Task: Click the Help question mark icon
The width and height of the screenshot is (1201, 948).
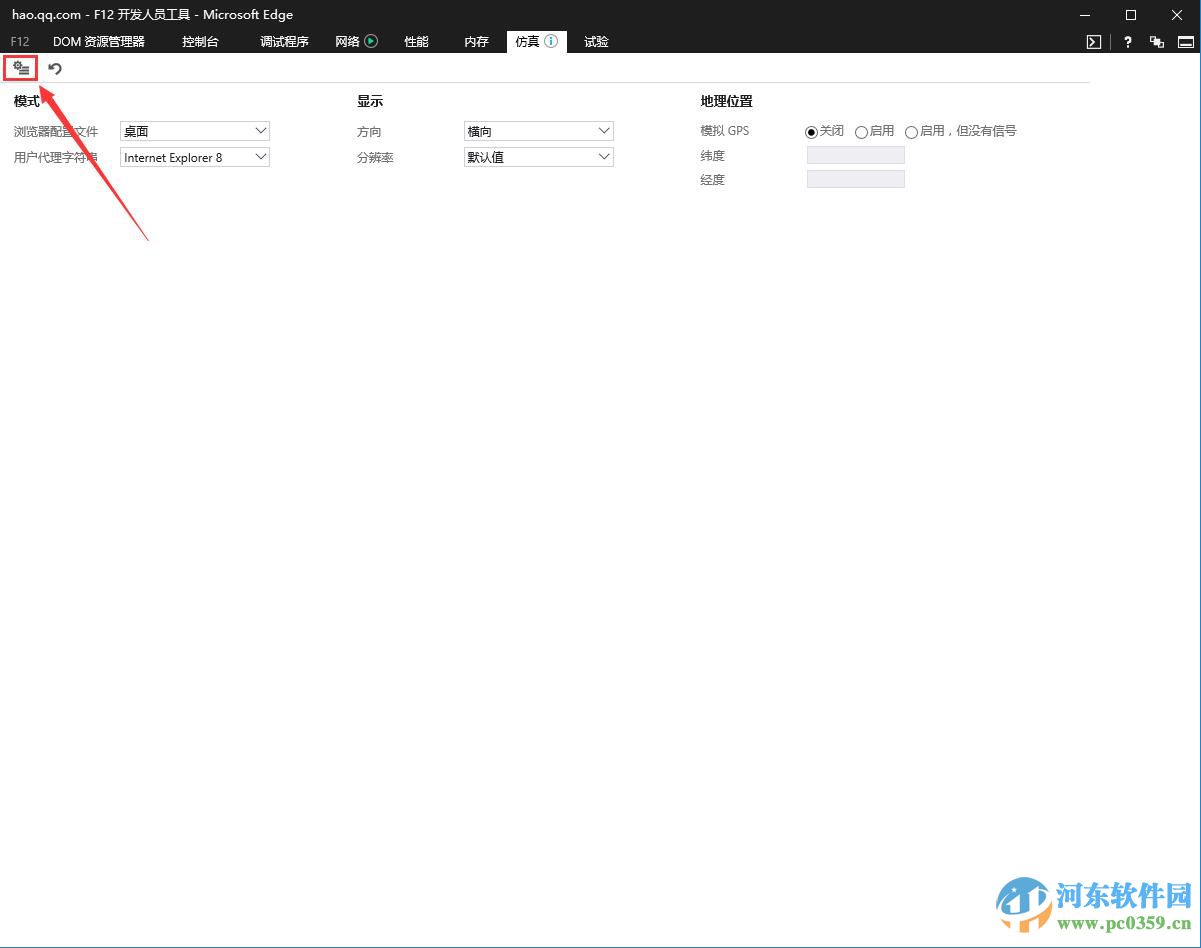Action: pos(1128,42)
